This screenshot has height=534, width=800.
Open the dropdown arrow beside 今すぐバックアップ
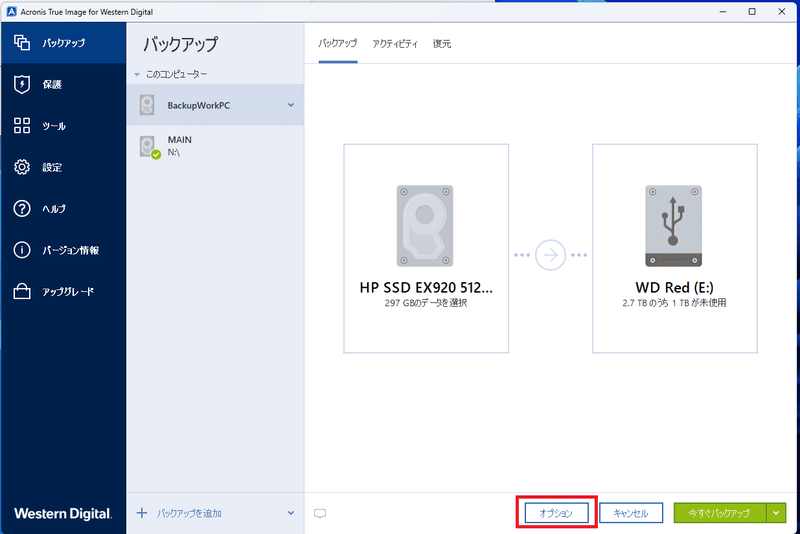point(776,513)
